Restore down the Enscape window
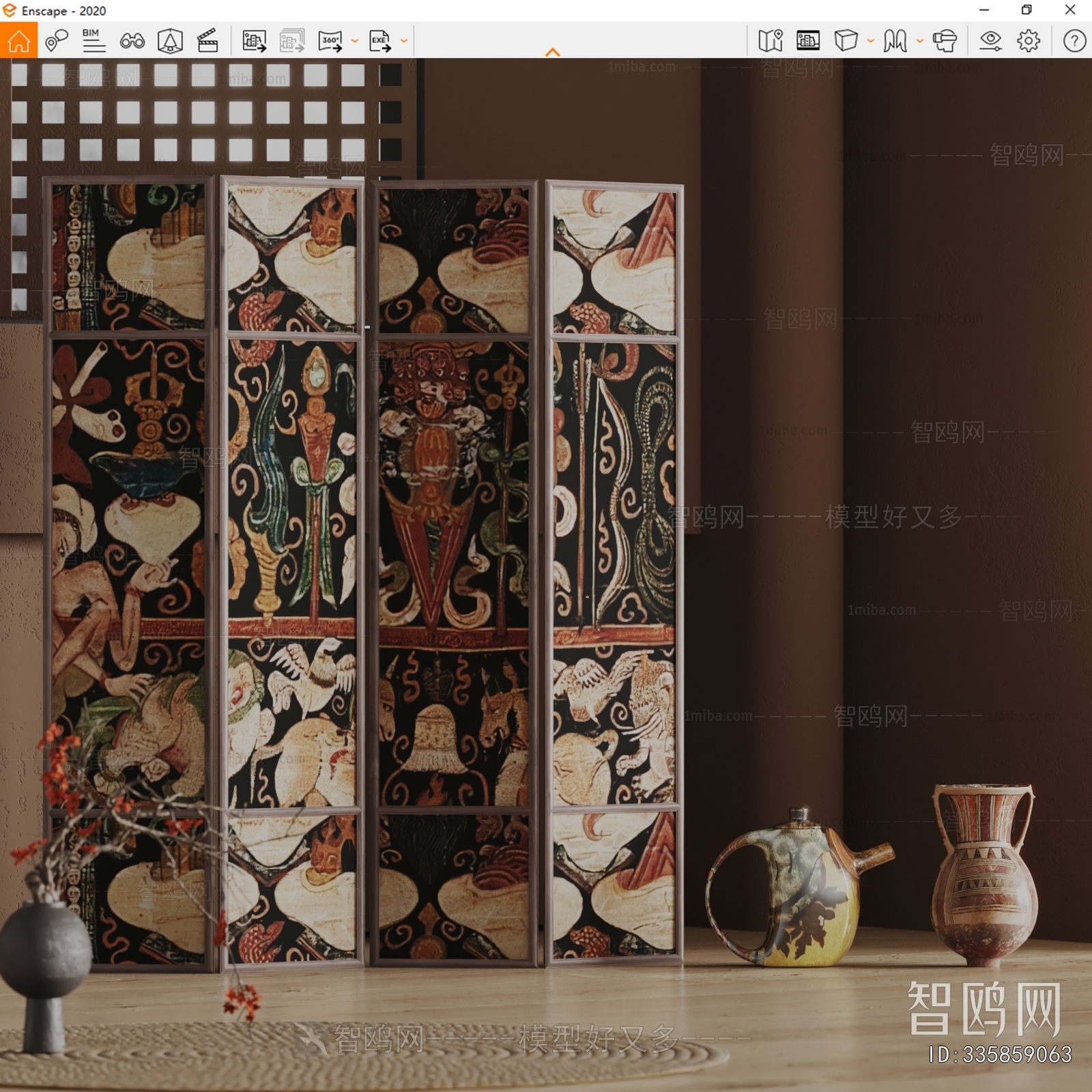This screenshot has width=1092, height=1092. (x=1026, y=10)
